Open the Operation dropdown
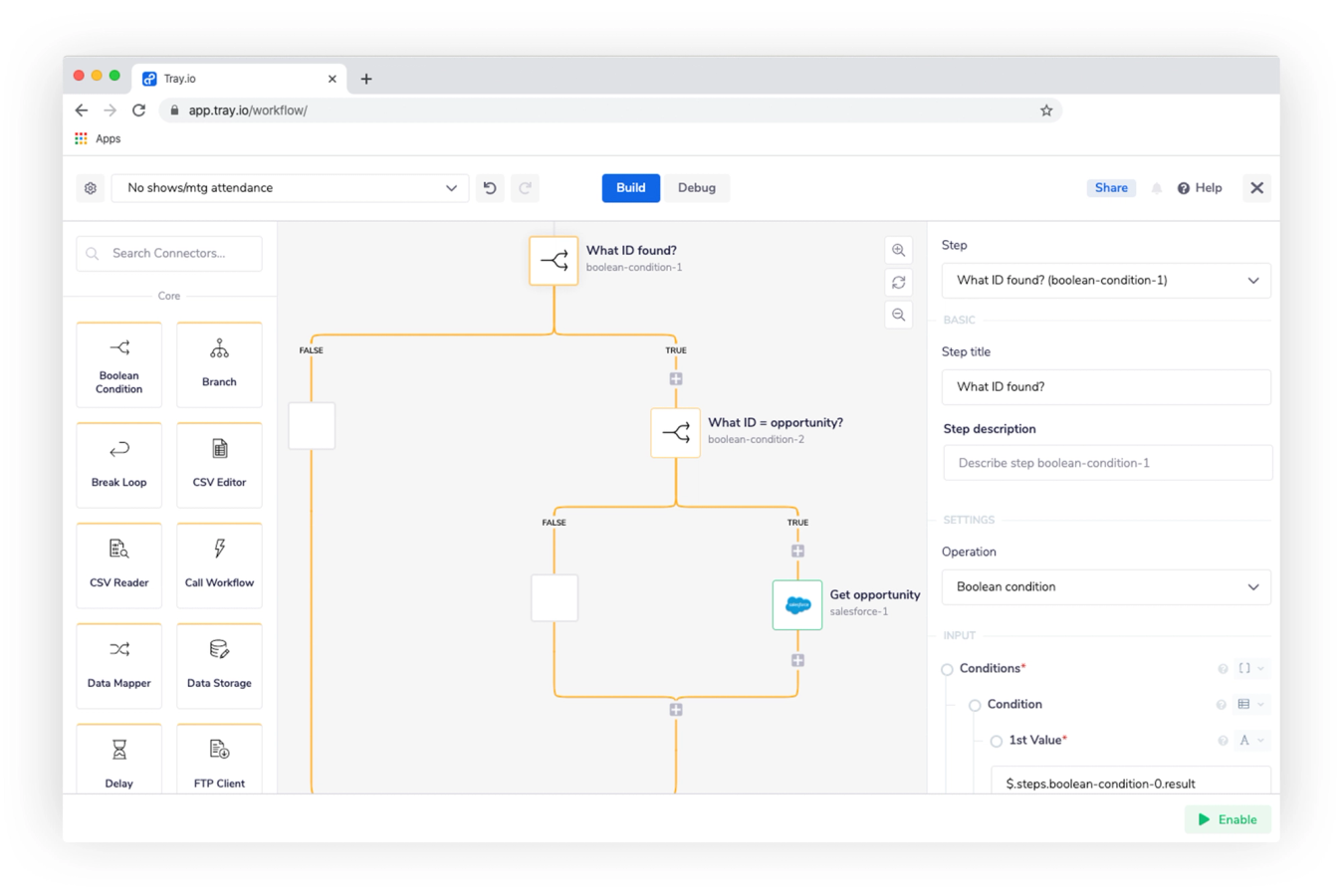Screen dimensions: 1344x896 (x=1106, y=587)
